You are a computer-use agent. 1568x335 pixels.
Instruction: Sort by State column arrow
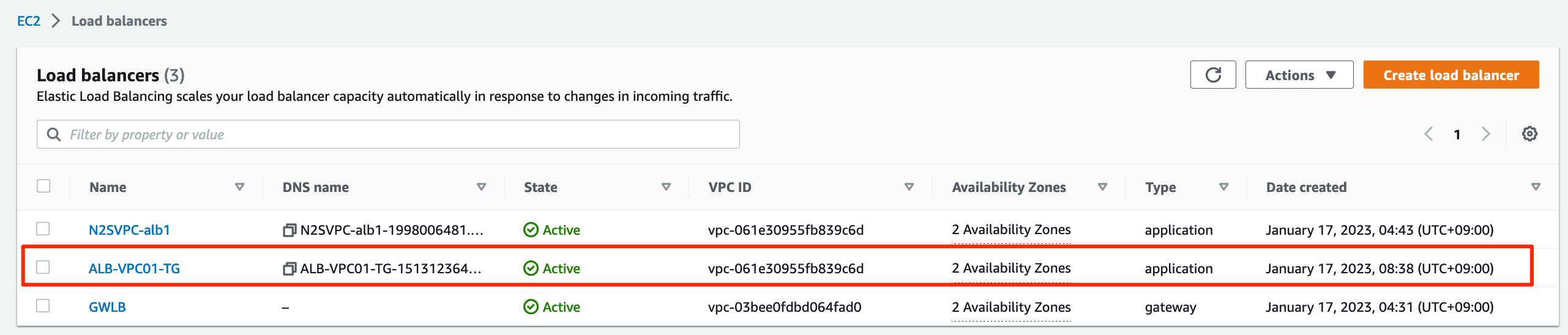pyautogui.click(x=666, y=187)
